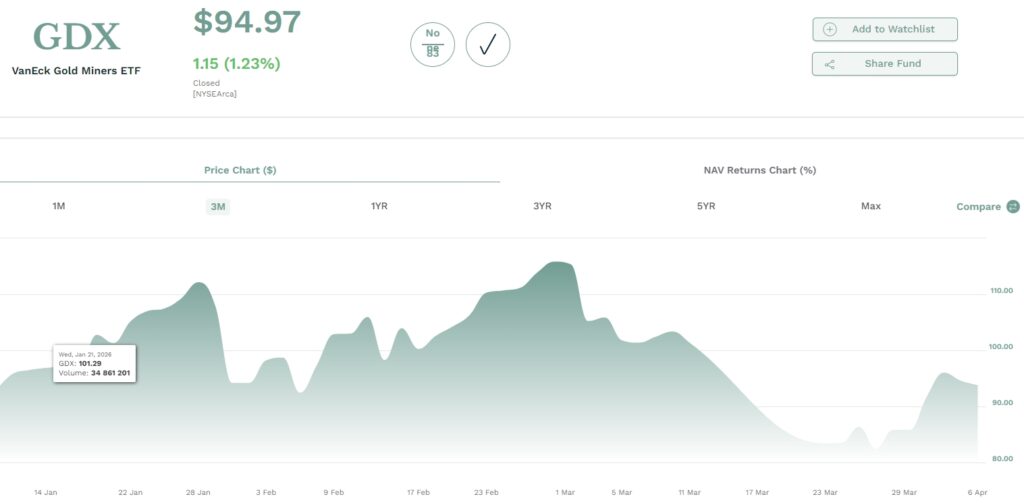The image size is (1024, 503).
Task: Click the circular checkmark badge icon
Action: click(488, 44)
